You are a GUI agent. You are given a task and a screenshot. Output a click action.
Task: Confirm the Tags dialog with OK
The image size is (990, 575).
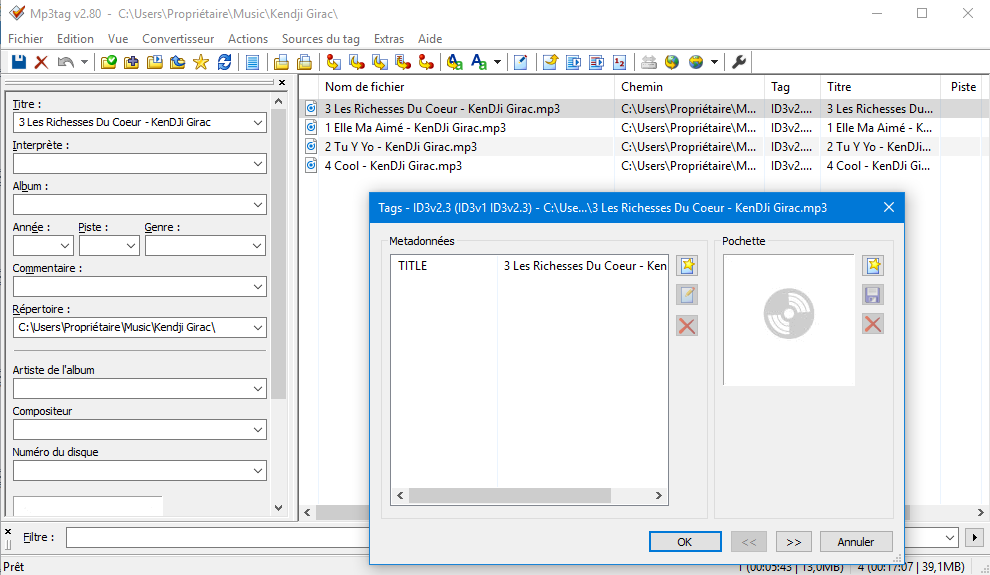click(x=685, y=542)
